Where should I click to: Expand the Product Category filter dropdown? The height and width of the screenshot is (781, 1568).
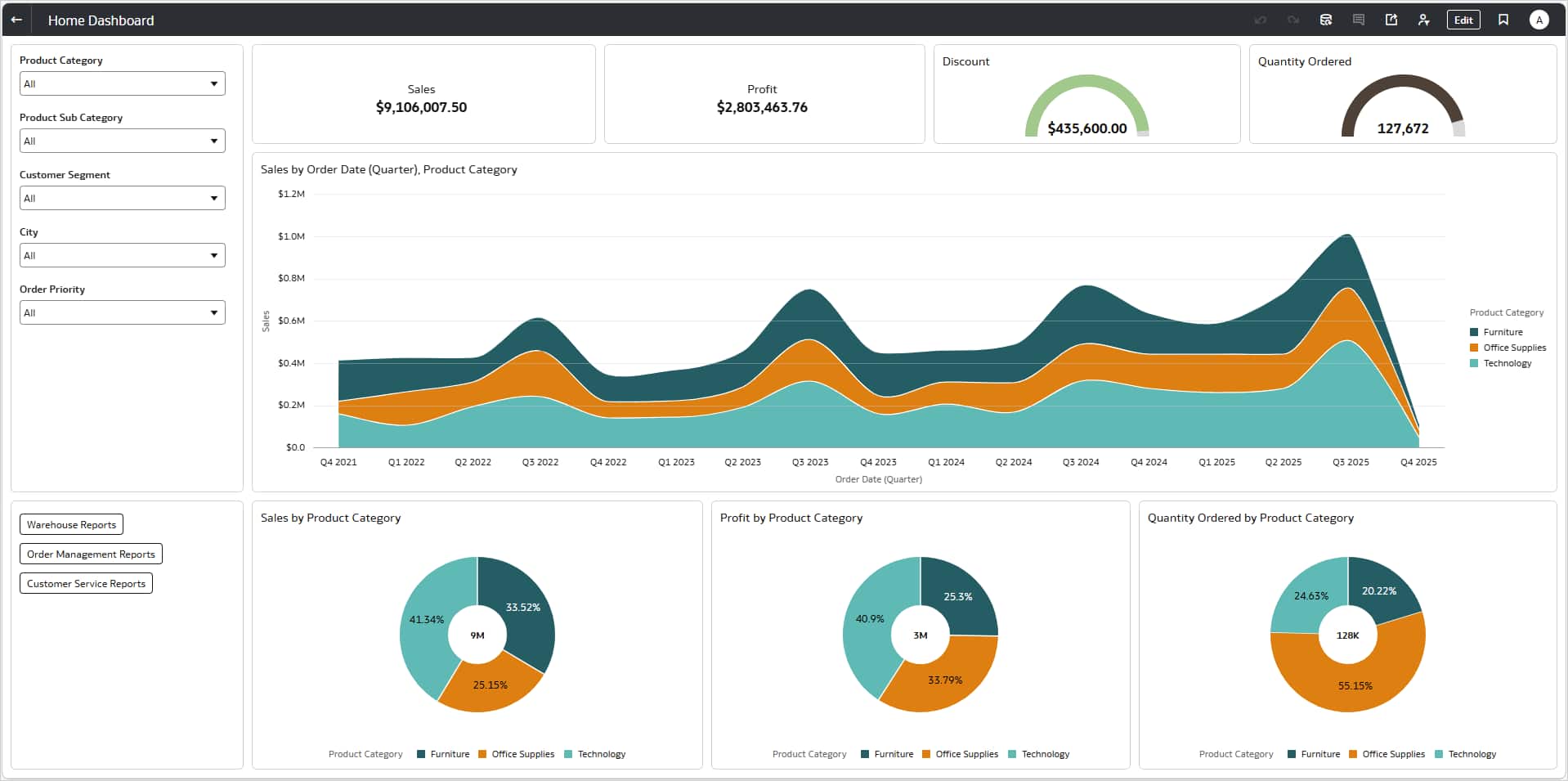(x=123, y=83)
